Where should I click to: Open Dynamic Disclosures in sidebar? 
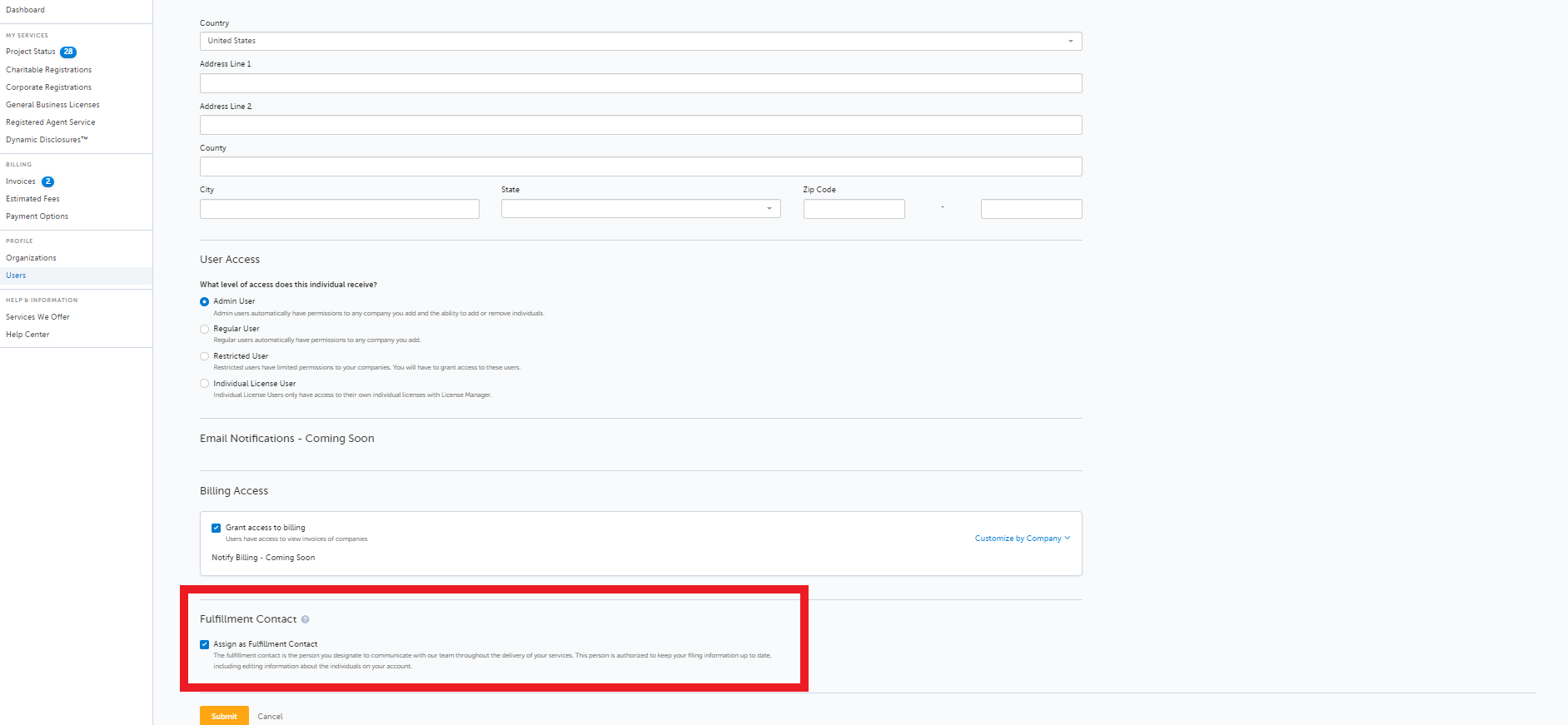[47, 140]
